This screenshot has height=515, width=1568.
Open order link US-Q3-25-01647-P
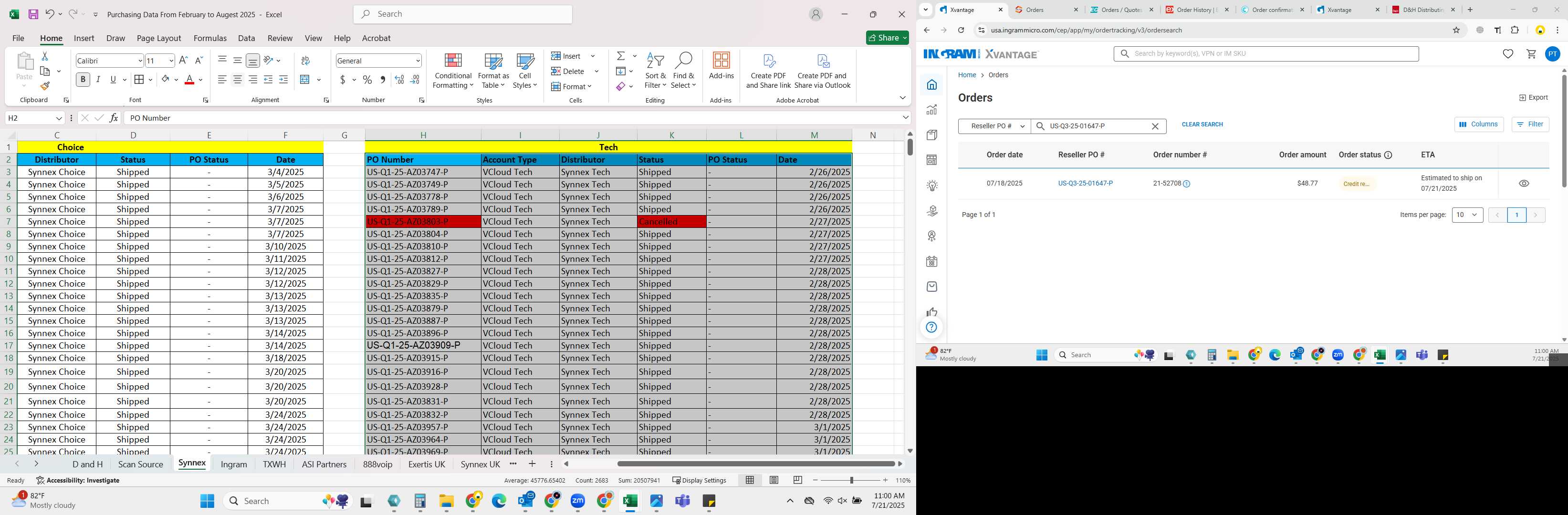(x=1085, y=183)
